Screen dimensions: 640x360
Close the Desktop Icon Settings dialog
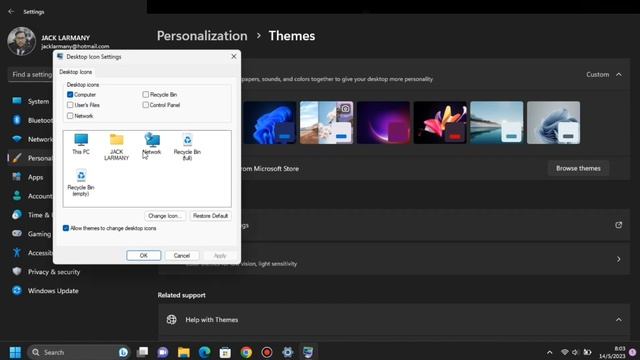point(233,57)
